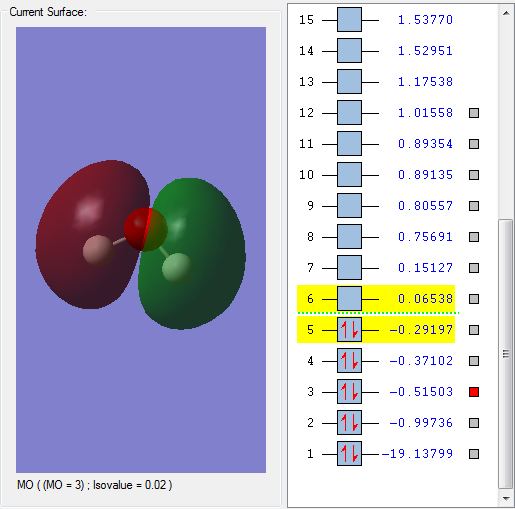Select orbital 10 empty level box

pos(349,175)
